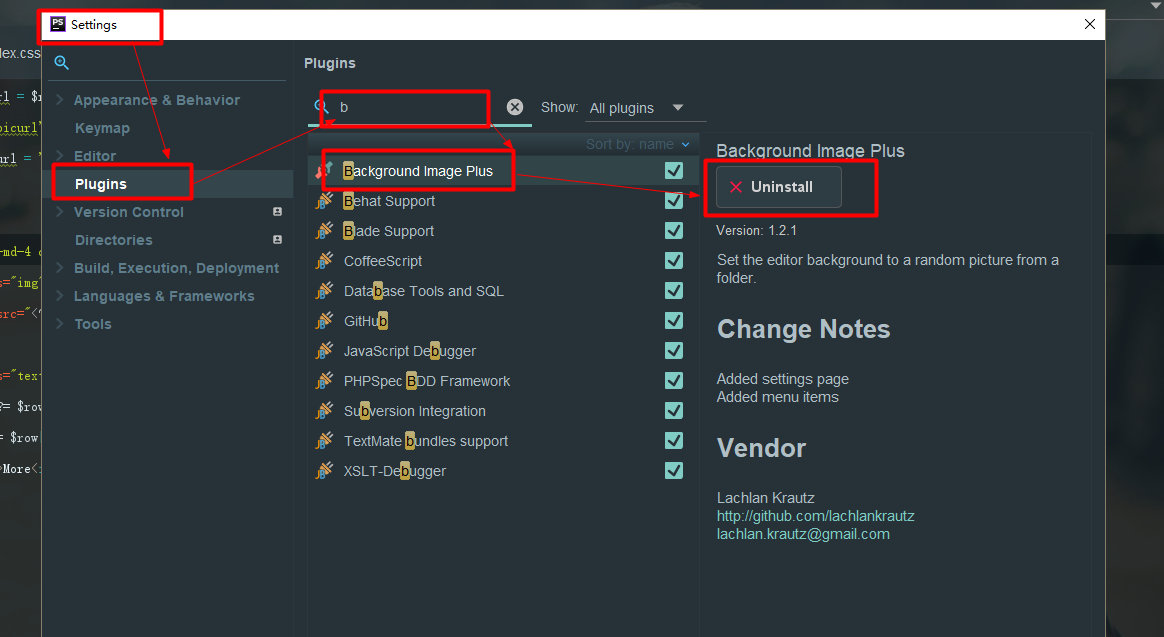Click the lachlan.krautz@gmail.com email link
Viewport: 1164px width, 637px height.
pyautogui.click(x=802, y=534)
